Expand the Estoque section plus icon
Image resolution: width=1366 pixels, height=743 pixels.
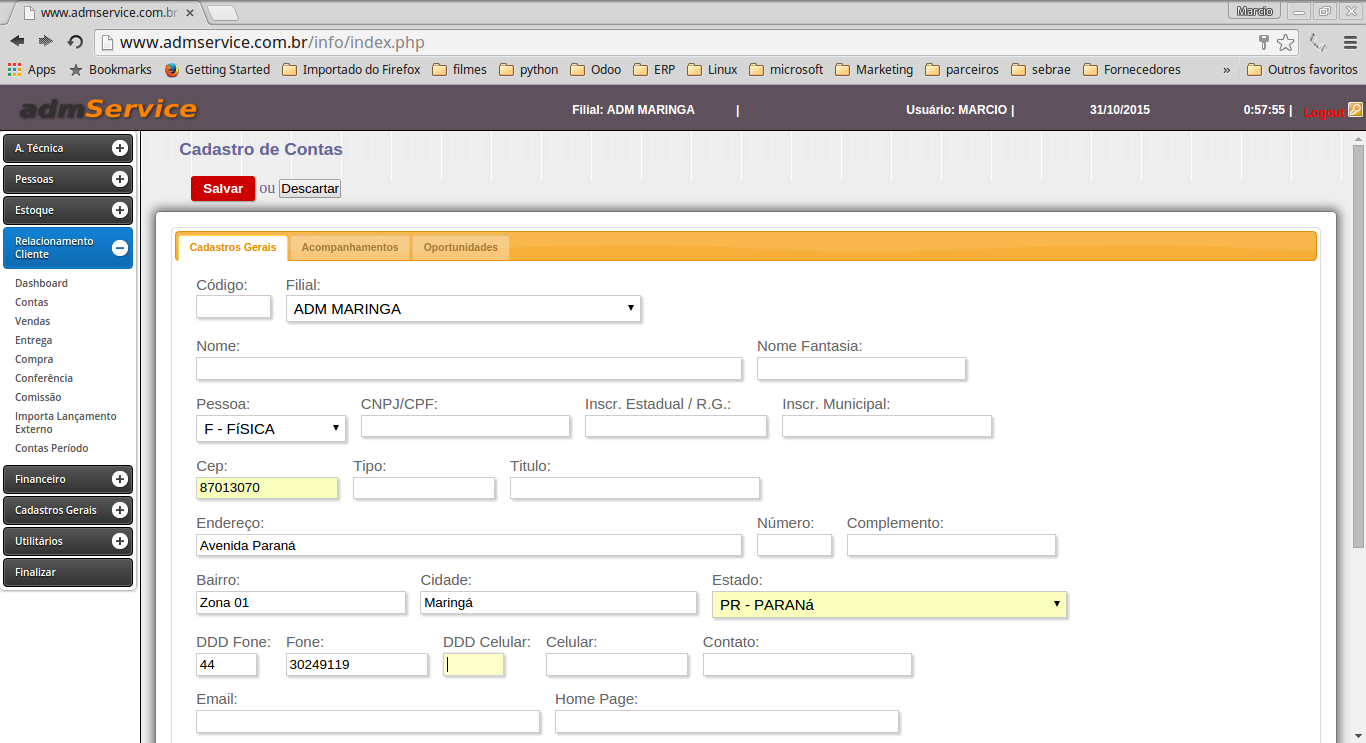(x=120, y=210)
